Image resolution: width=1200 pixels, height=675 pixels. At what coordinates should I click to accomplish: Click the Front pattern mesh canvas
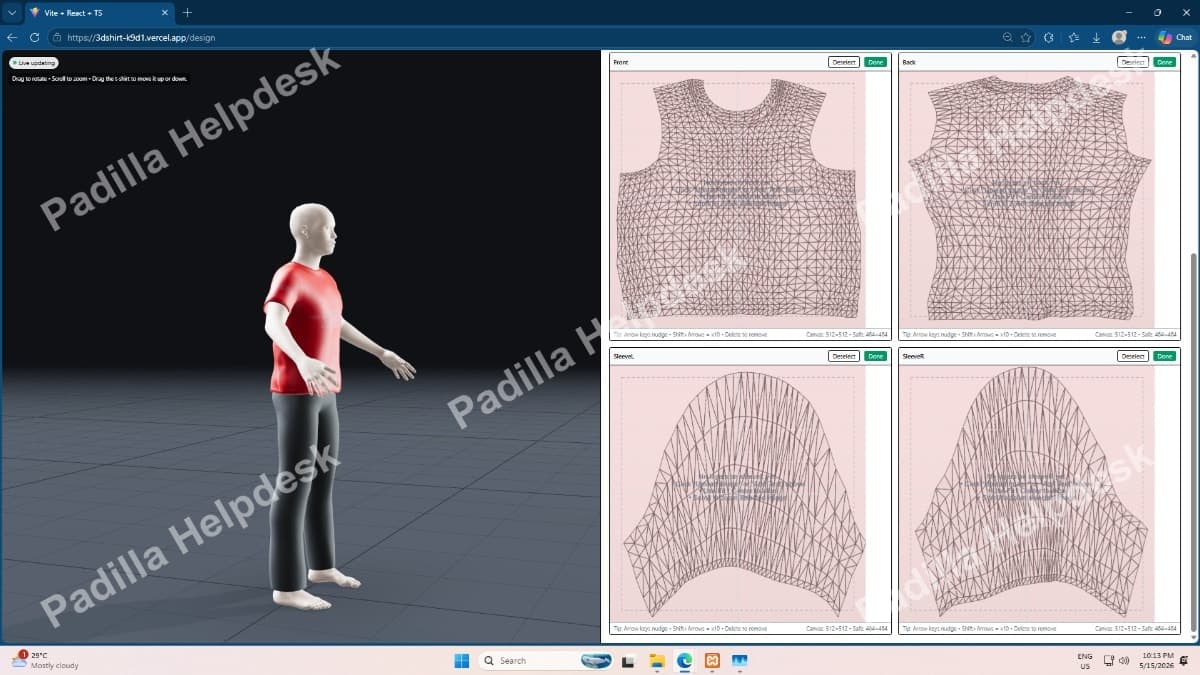coord(738,200)
